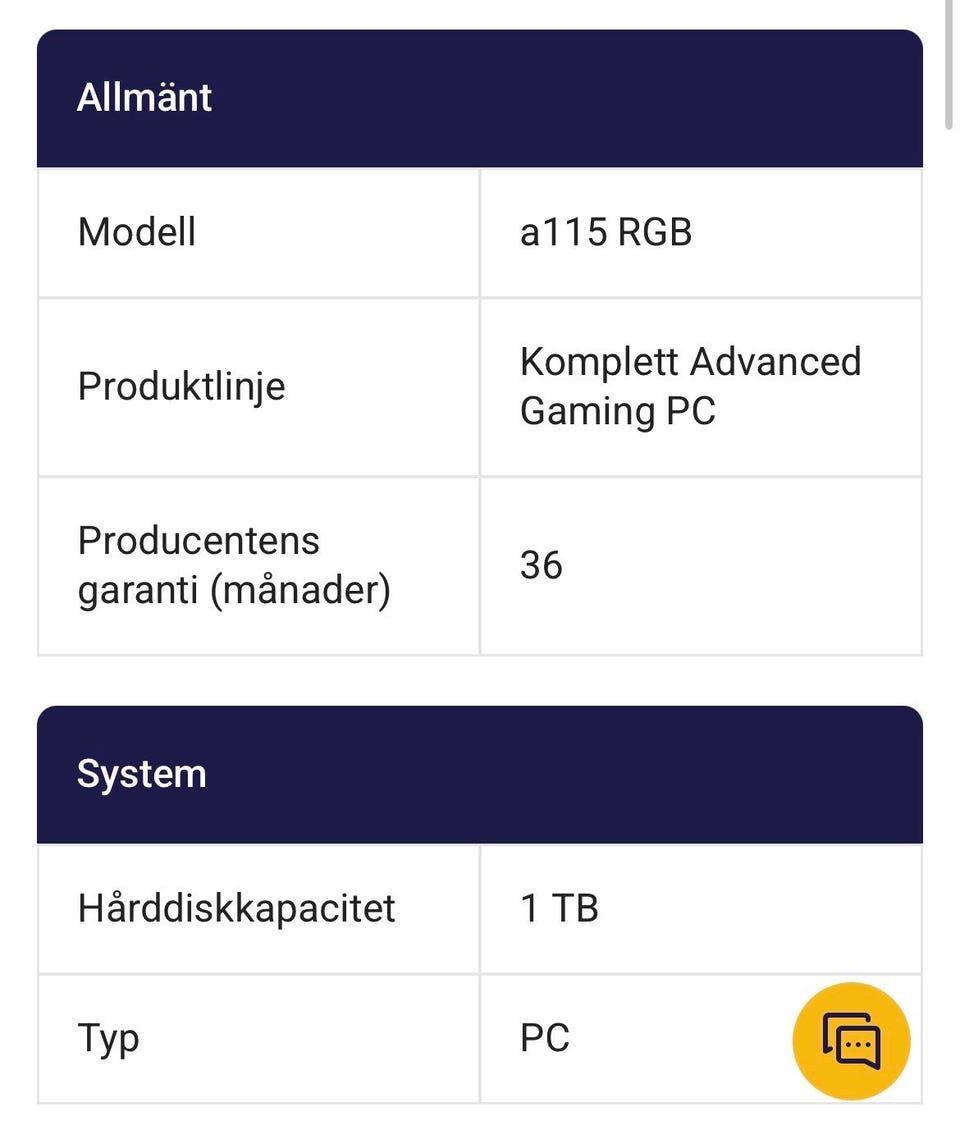
Task: Click the word Producentens
Action: tap(198, 540)
